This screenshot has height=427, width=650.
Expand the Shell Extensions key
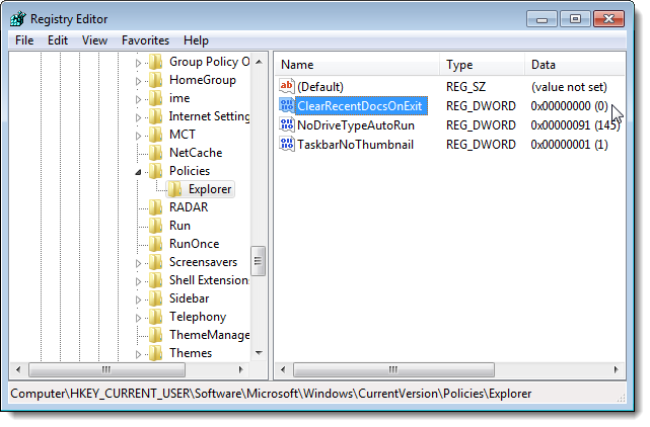138,281
